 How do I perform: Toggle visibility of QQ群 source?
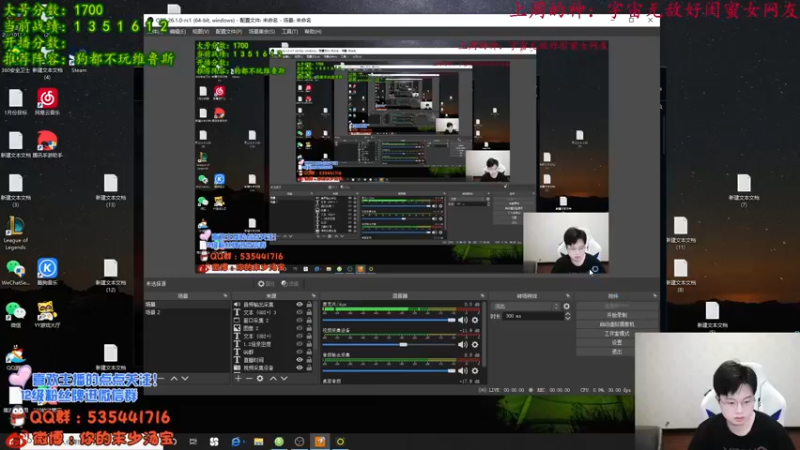point(299,352)
